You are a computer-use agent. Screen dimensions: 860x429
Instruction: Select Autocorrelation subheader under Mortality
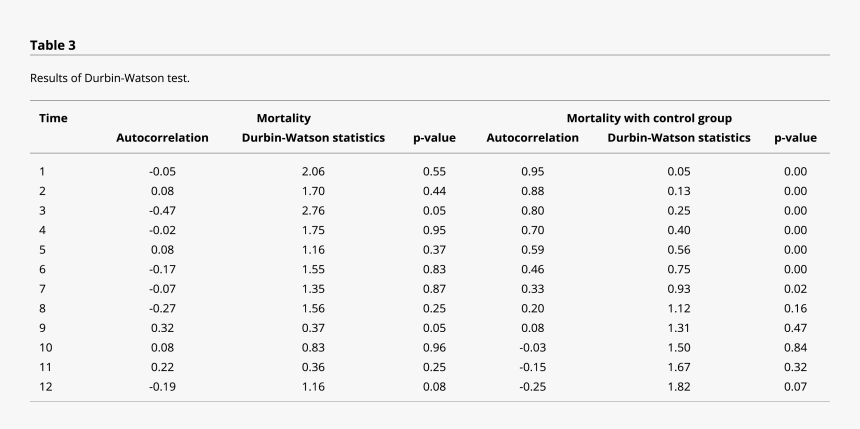[x=162, y=138]
